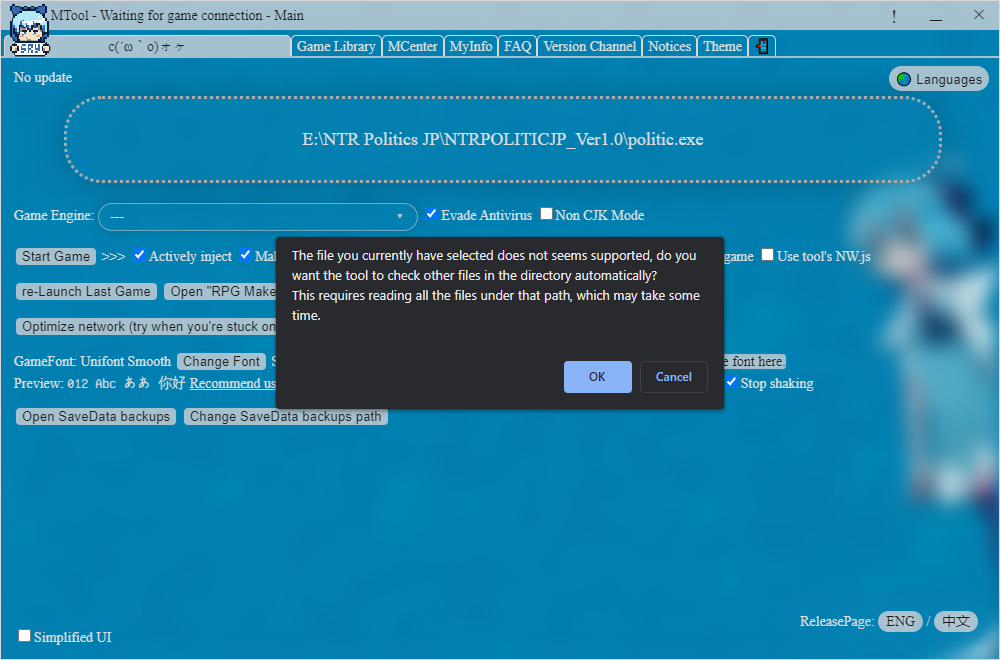Viewport: 1000px width, 660px height.
Task: Switch to the MCenter tab
Action: (x=412, y=46)
